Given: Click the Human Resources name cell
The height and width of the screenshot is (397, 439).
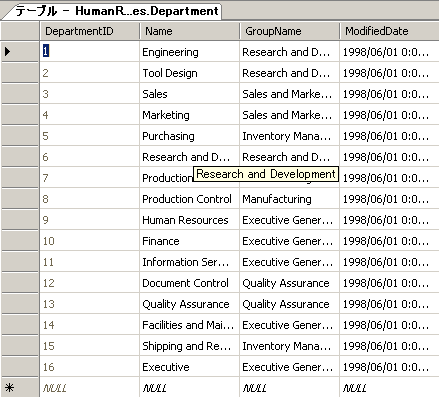Looking at the screenshot, I should tap(189, 220).
